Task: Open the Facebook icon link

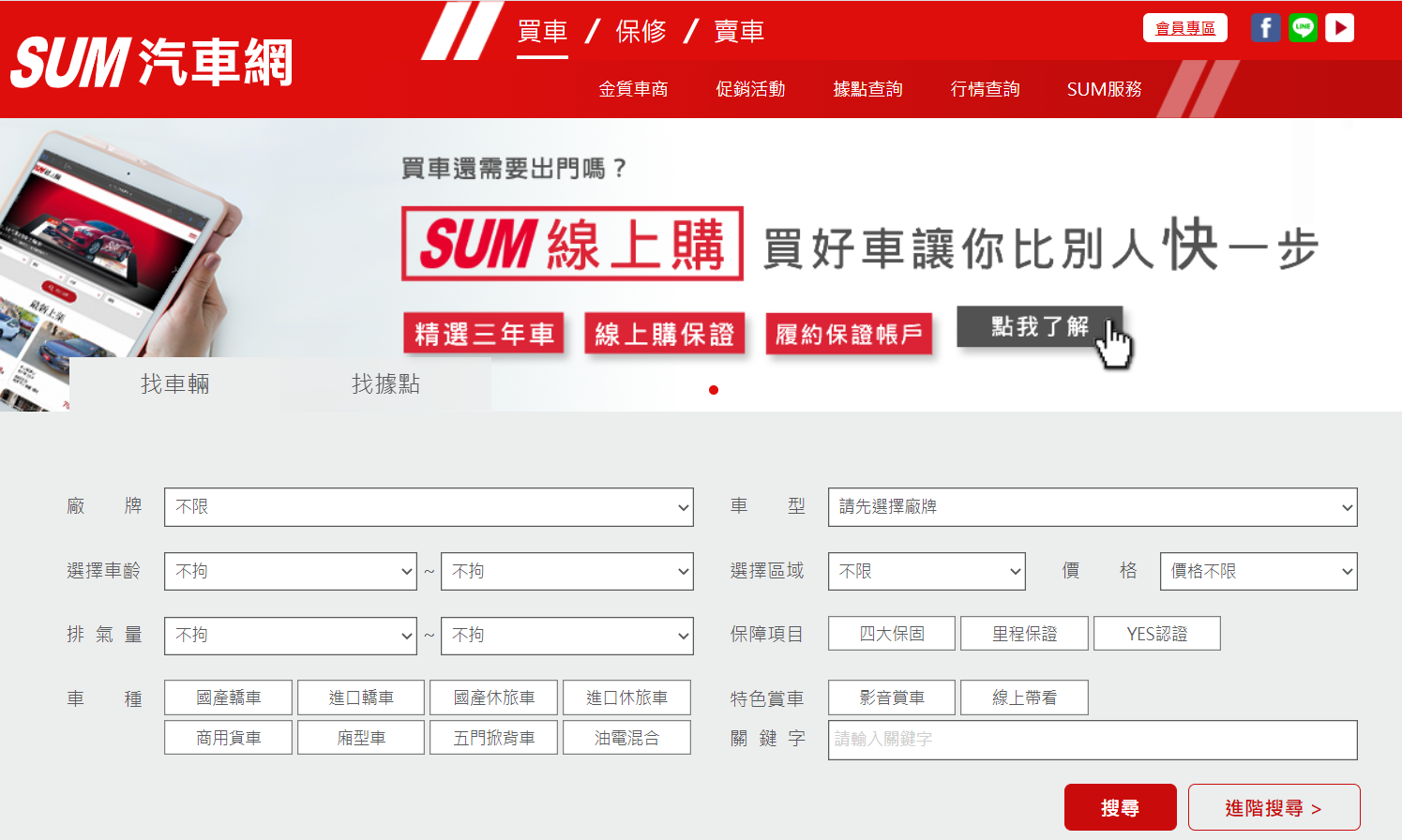Action: (1265, 28)
